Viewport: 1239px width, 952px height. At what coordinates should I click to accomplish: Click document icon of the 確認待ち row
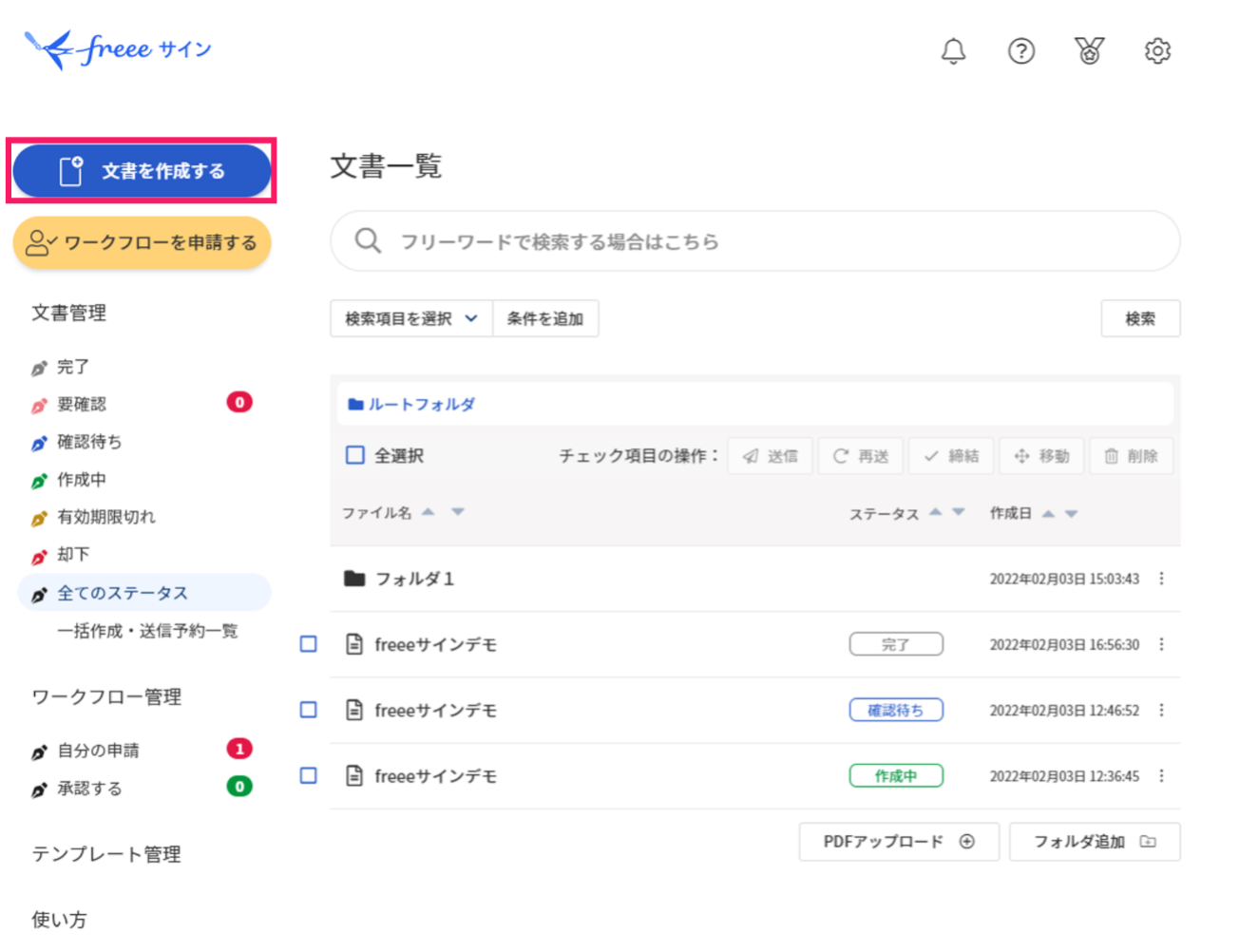click(354, 710)
